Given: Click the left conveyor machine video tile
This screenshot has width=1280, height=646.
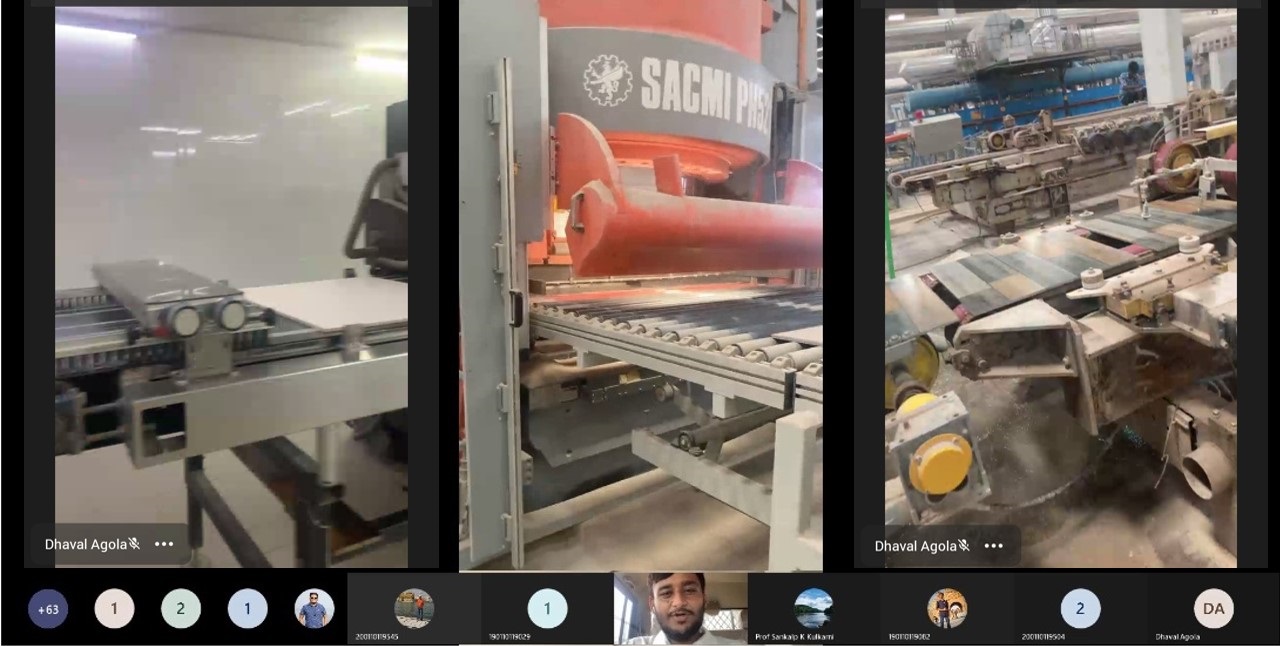Looking at the screenshot, I should (x=231, y=287).
